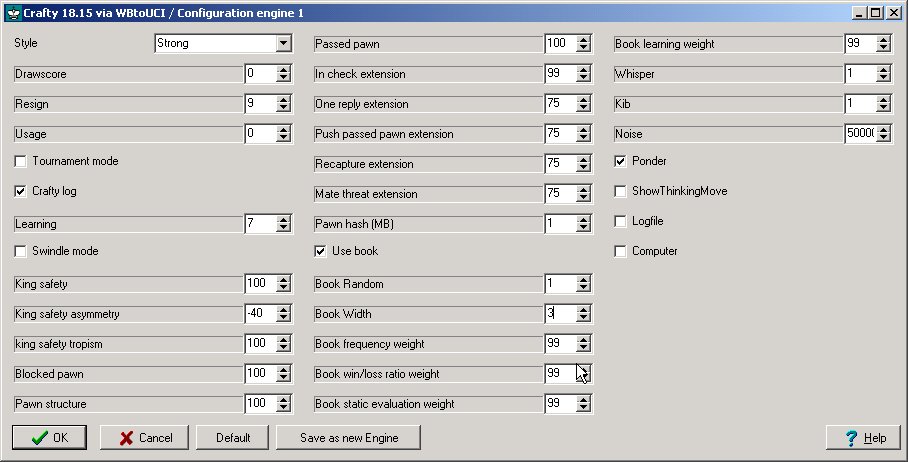This screenshot has height=462, width=908.
Task: Click Book frequency weight spinner arrows
Action: [583, 344]
